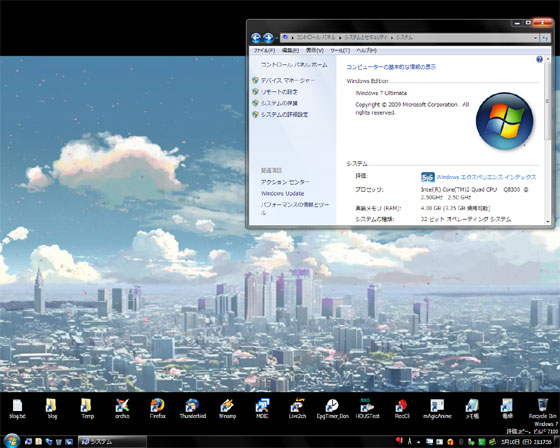This screenshot has height=448, width=560.
Task: Click the green tray icon near the clock
Action: pos(481,442)
